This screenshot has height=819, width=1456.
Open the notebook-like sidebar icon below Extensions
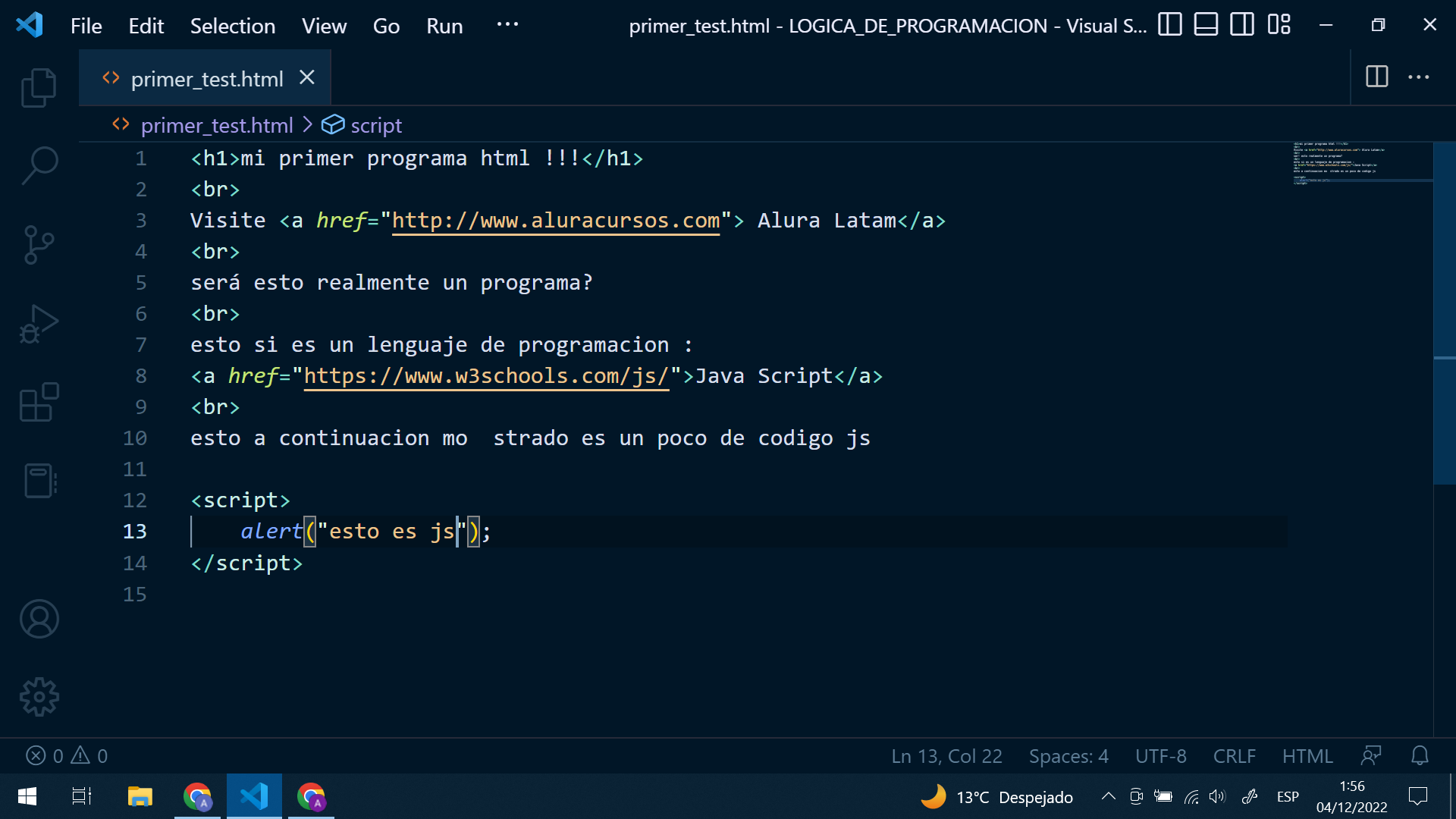[39, 481]
